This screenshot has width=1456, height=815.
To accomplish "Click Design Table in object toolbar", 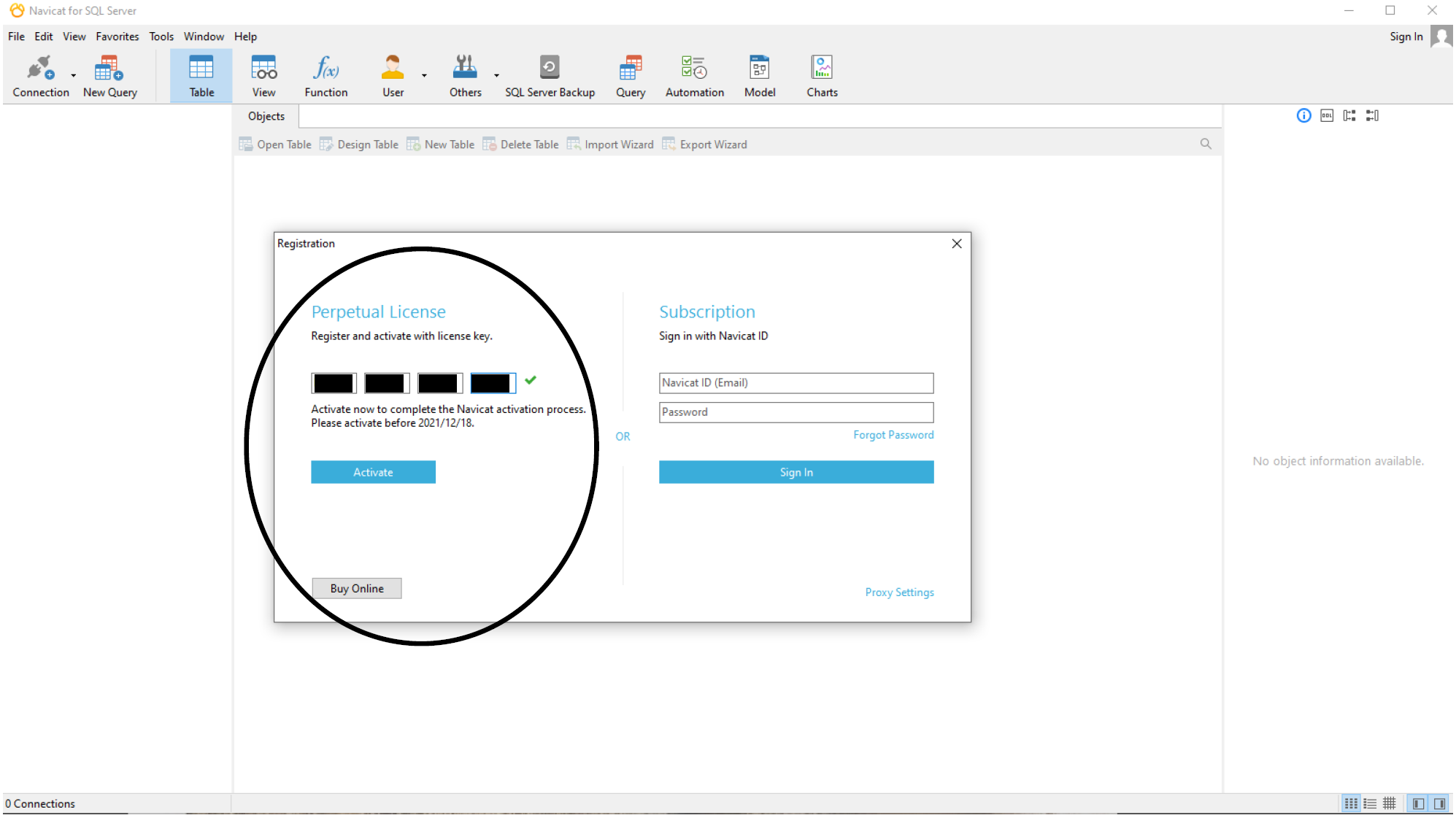I will pos(359,144).
